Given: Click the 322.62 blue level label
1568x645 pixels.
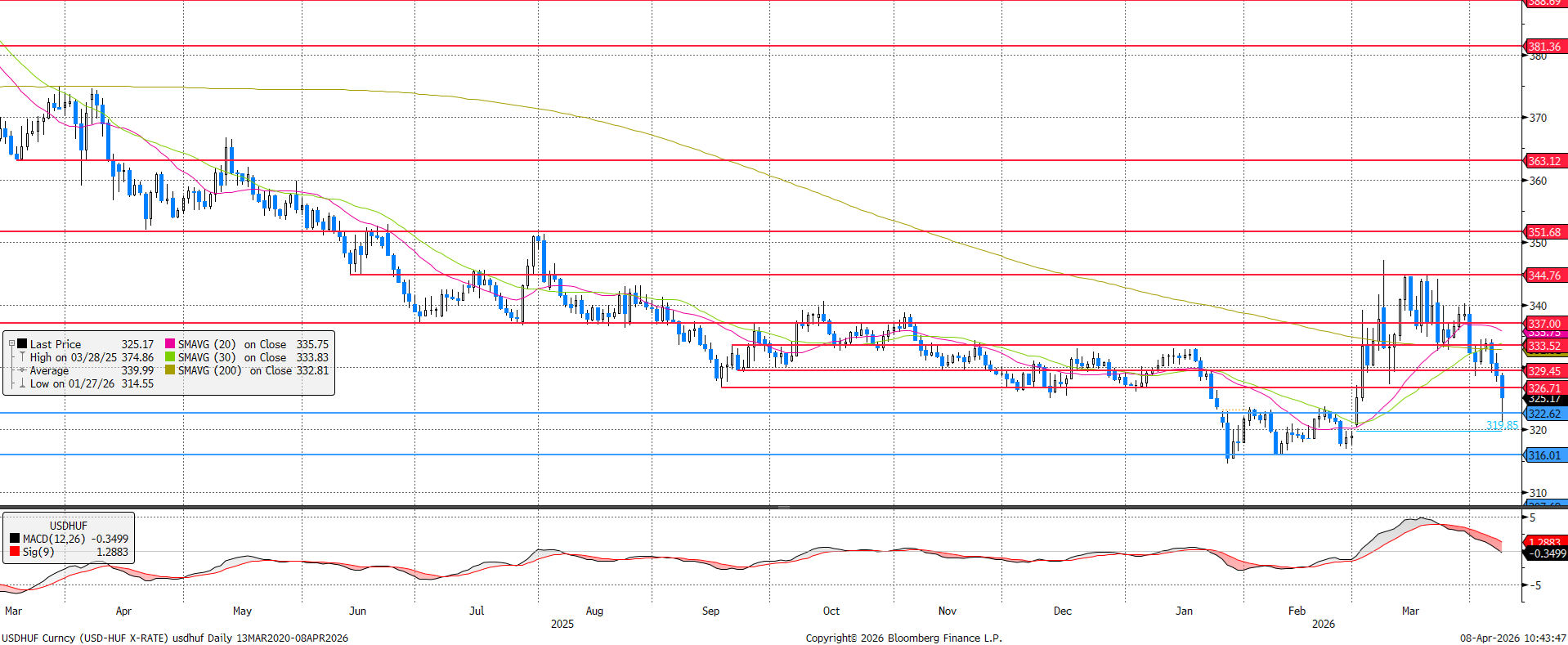Looking at the screenshot, I should tap(1544, 414).
